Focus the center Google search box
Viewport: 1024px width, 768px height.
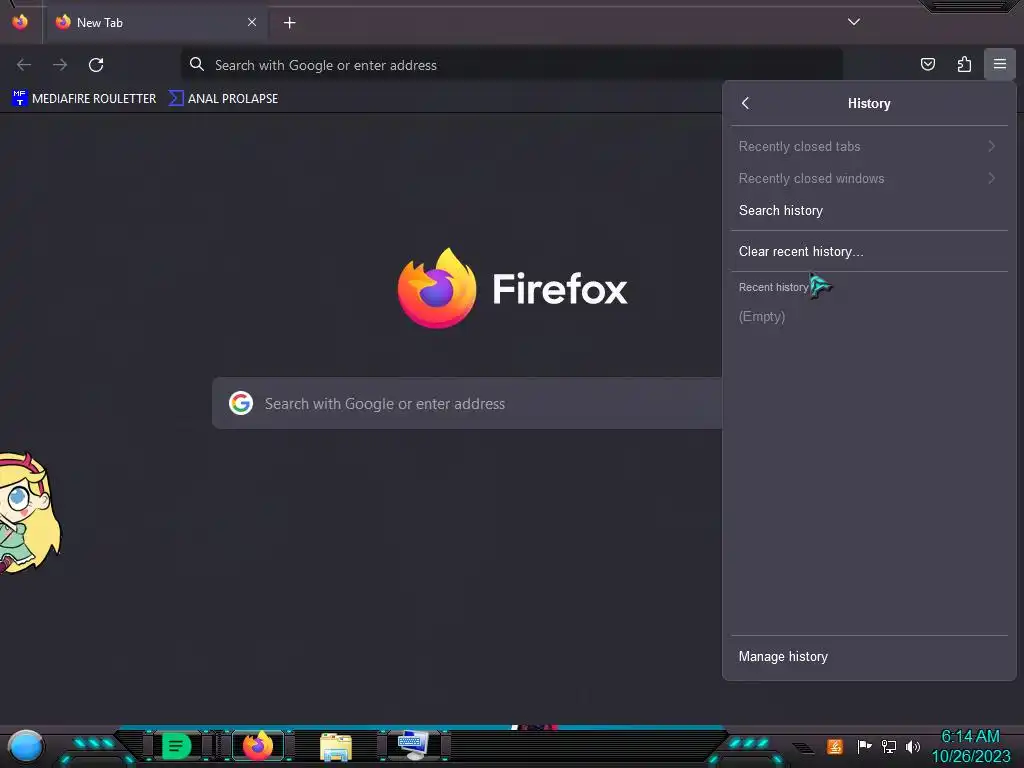467,403
